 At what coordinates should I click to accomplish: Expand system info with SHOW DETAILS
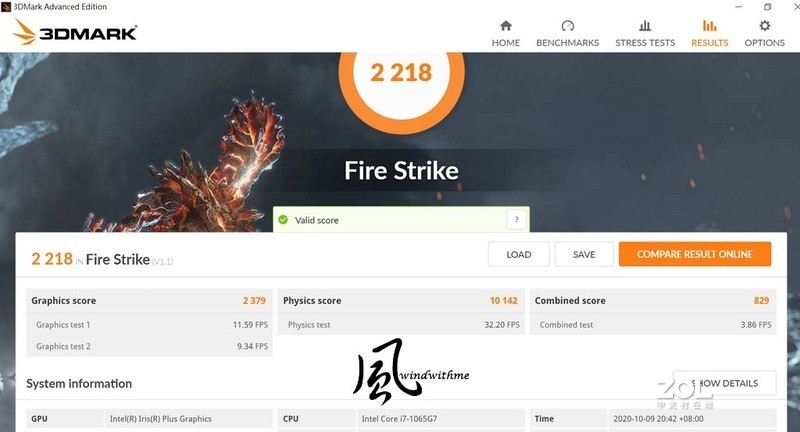[724, 383]
